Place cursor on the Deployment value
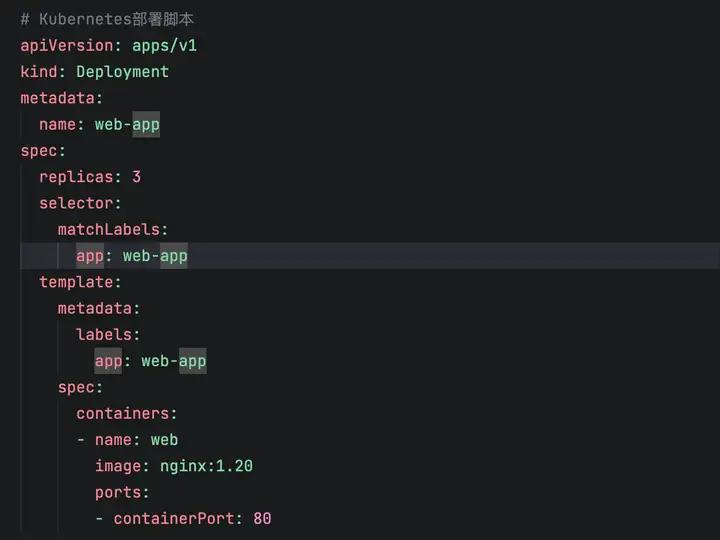The height and width of the screenshot is (540, 720). click(122, 72)
